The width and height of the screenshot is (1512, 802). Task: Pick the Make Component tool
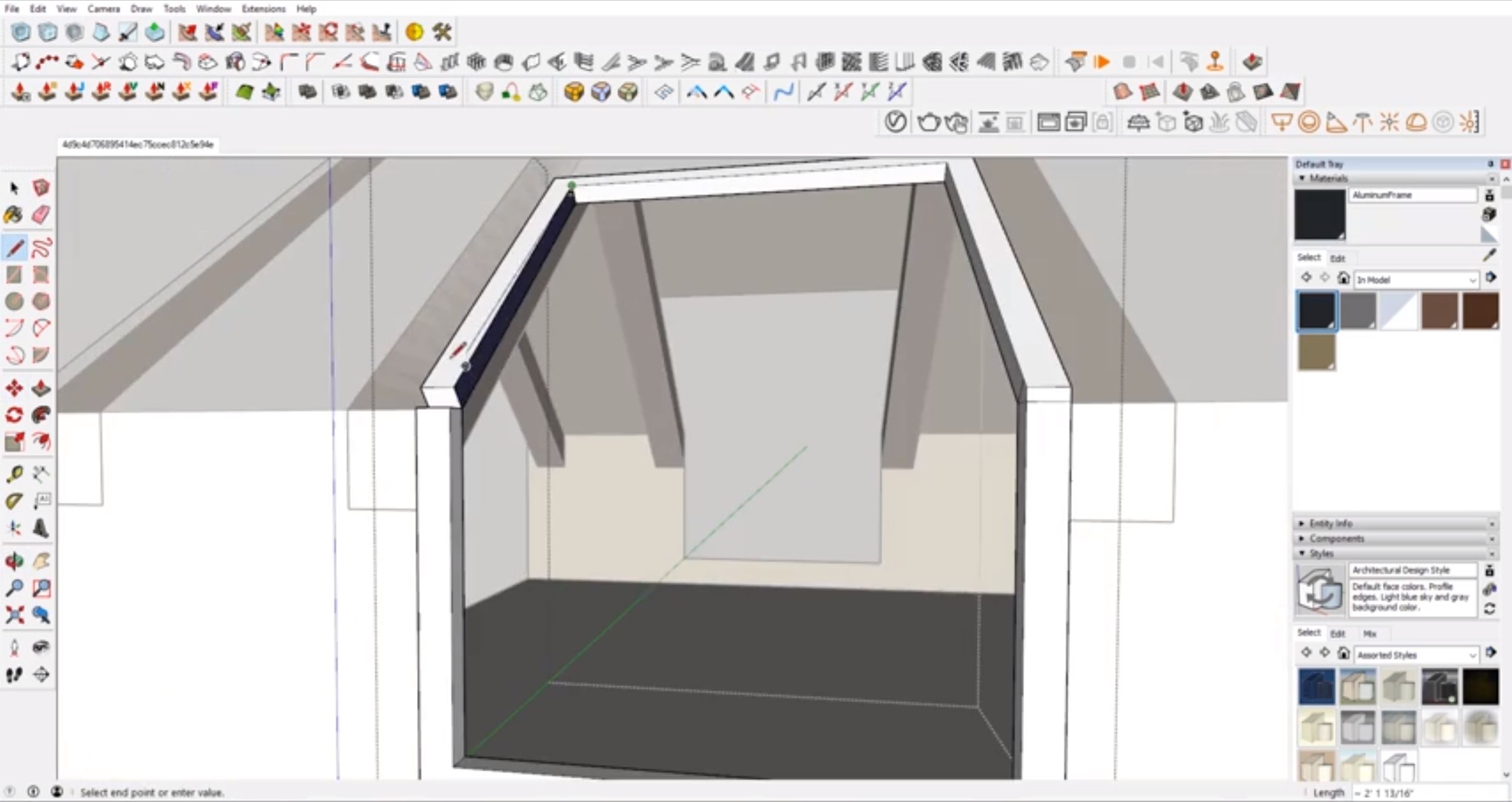(40, 188)
